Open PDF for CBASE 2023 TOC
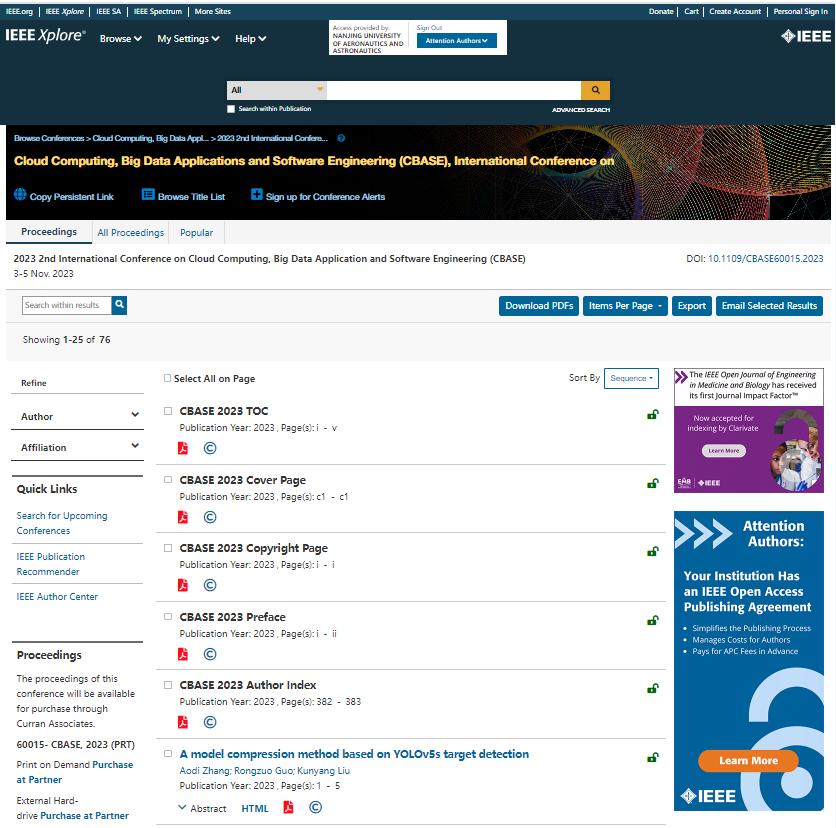836x828 pixels. pos(183,448)
